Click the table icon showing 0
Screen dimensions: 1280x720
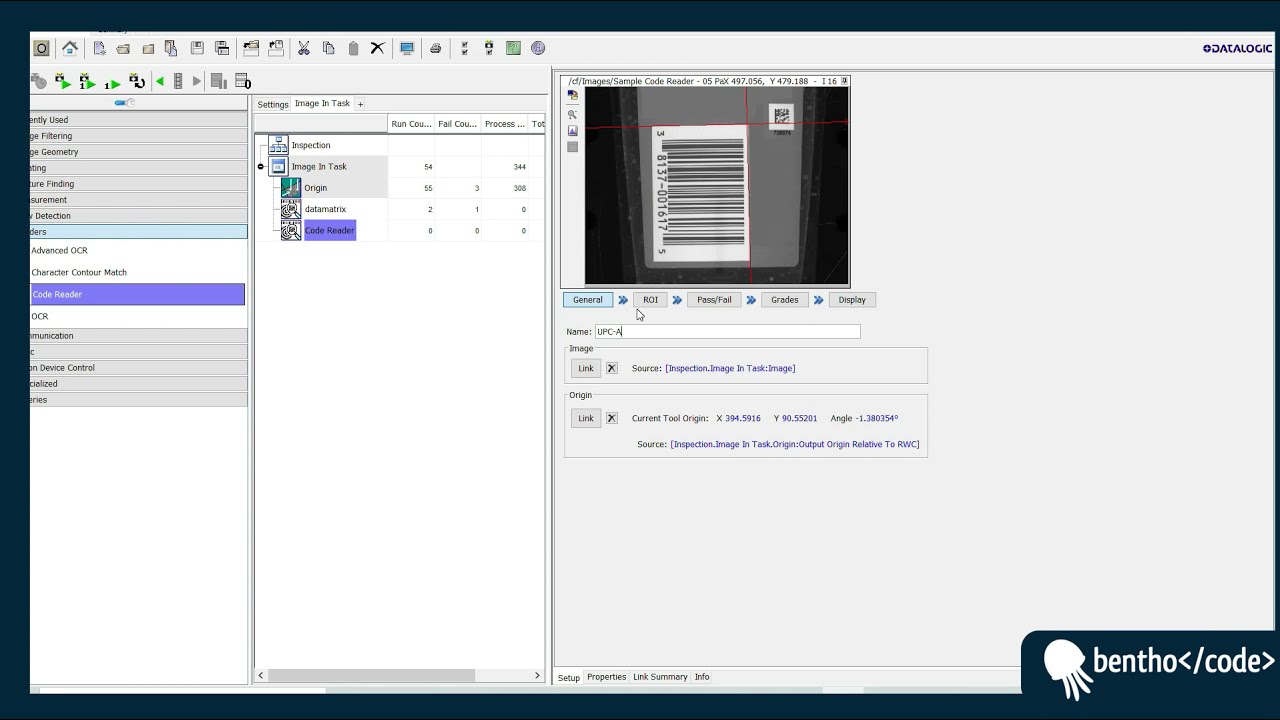tap(242, 81)
